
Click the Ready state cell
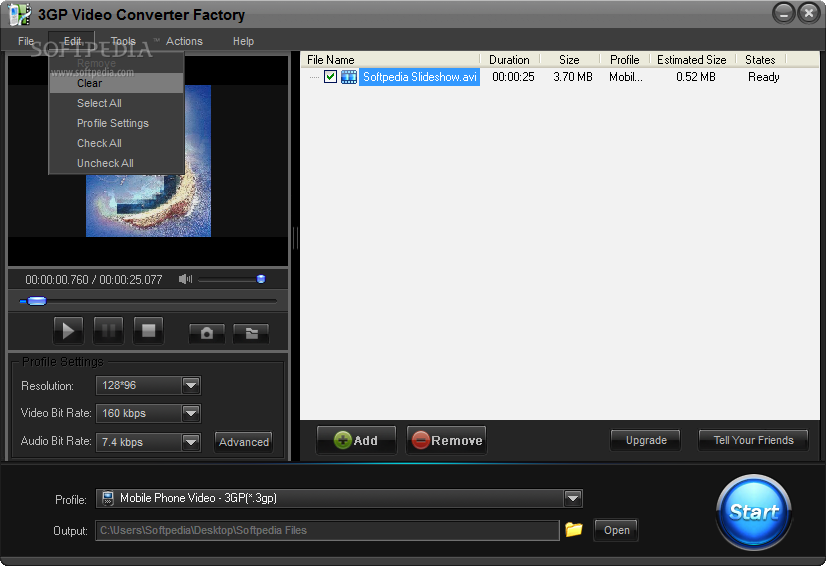tap(764, 77)
